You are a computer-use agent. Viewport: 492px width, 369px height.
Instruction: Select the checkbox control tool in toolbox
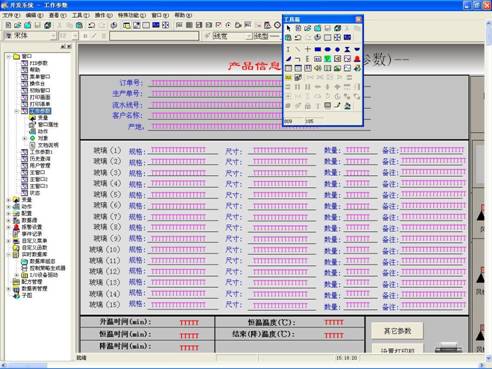[x=347, y=59]
